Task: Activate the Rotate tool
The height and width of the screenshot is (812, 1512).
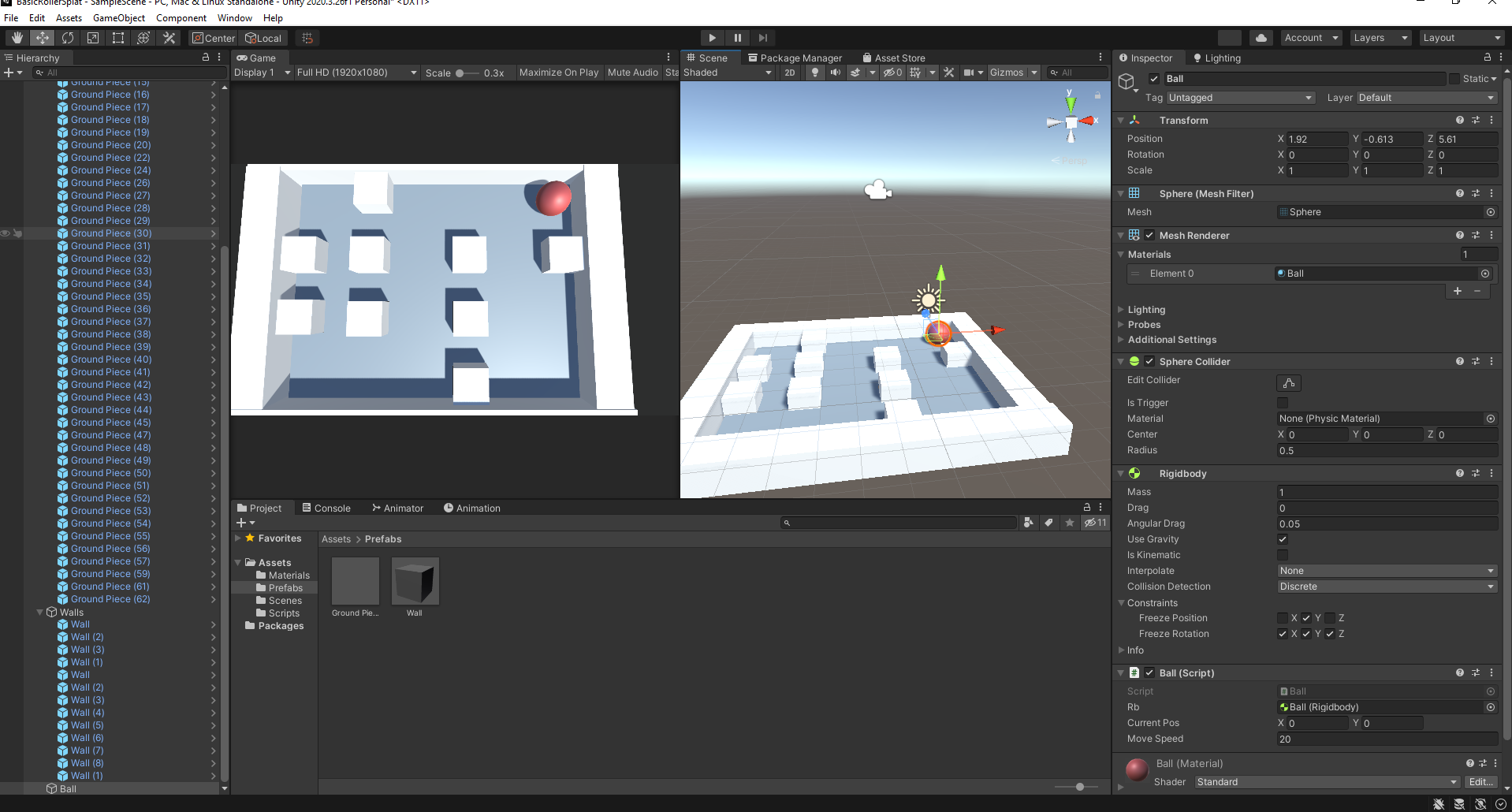Action: (x=68, y=37)
